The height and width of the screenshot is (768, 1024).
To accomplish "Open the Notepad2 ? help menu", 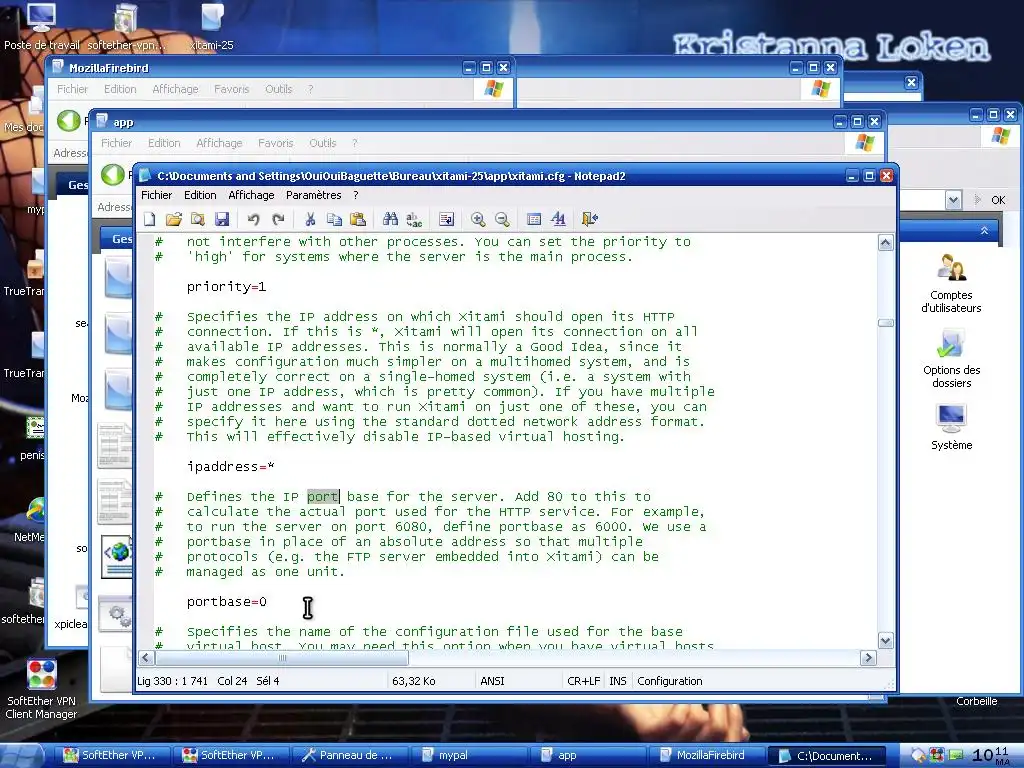I will [x=356, y=195].
